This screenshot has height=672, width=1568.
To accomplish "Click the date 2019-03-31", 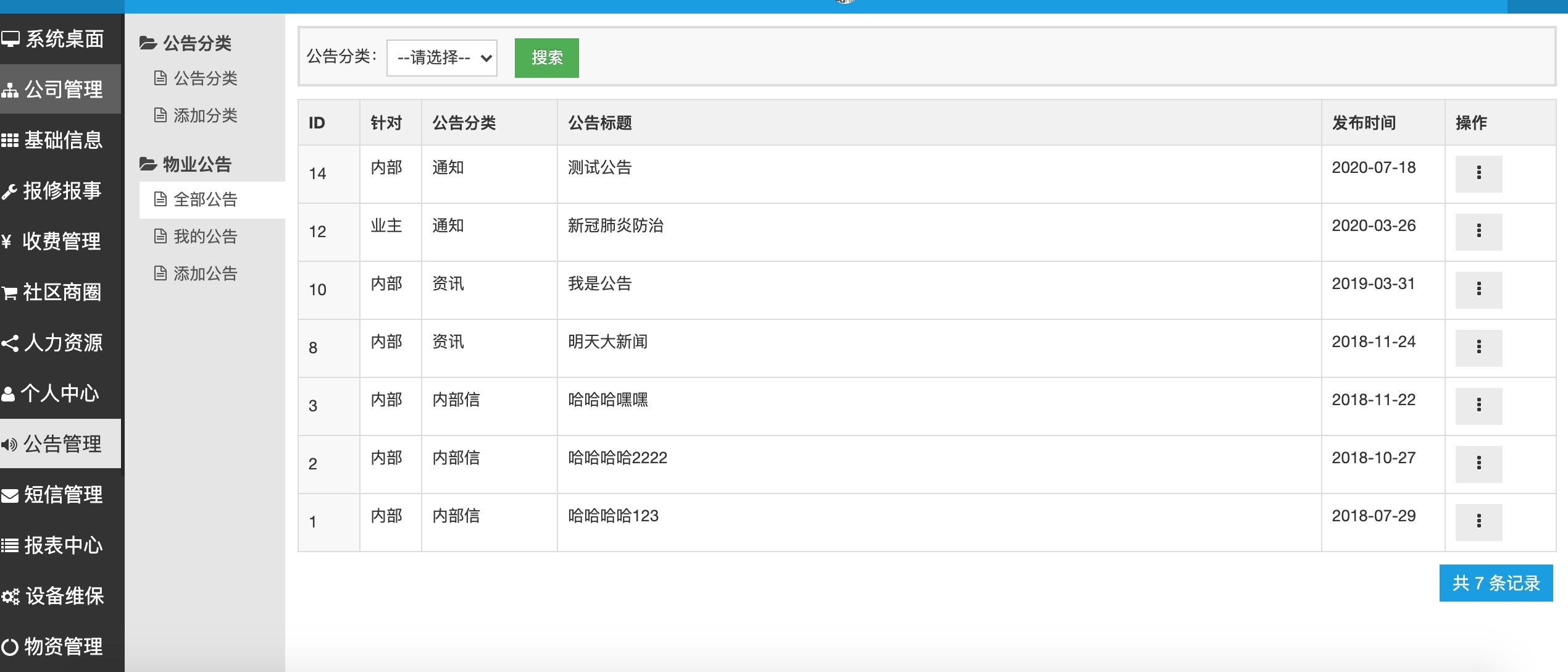I will (1374, 283).
